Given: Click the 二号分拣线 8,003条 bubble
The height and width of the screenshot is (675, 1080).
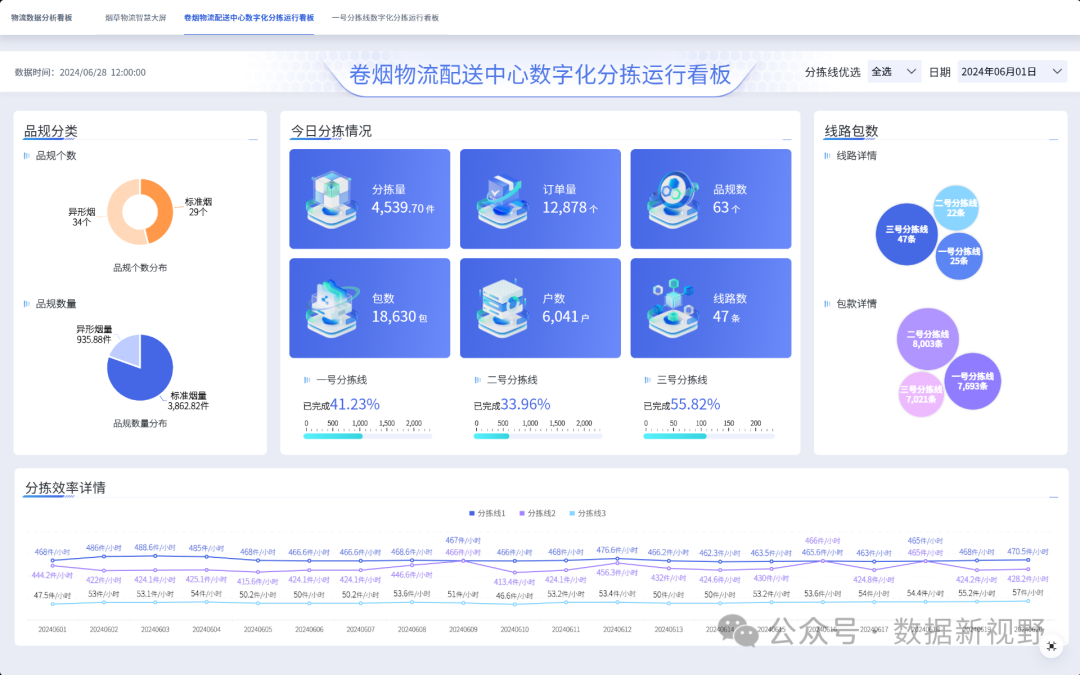Looking at the screenshot, I should [927, 339].
